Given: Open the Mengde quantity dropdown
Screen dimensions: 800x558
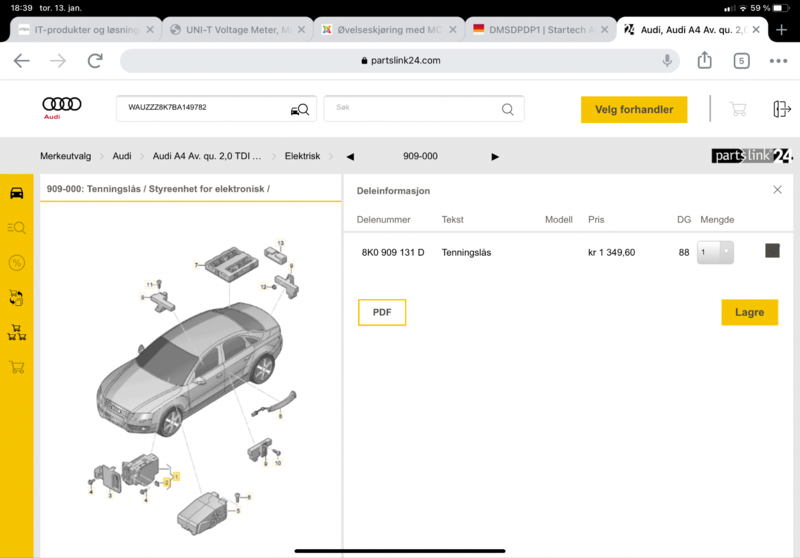Looking at the screenshot, I should (x=717, y=253).
